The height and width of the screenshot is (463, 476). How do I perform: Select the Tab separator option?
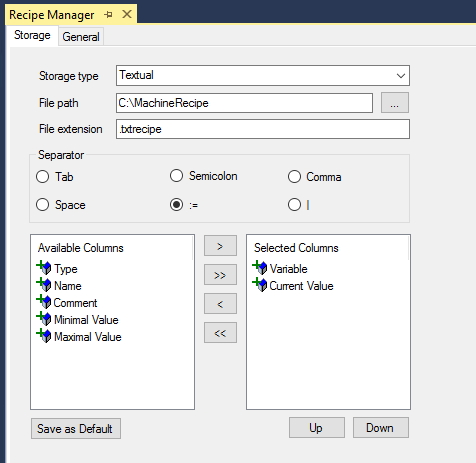tap(42, 177)
